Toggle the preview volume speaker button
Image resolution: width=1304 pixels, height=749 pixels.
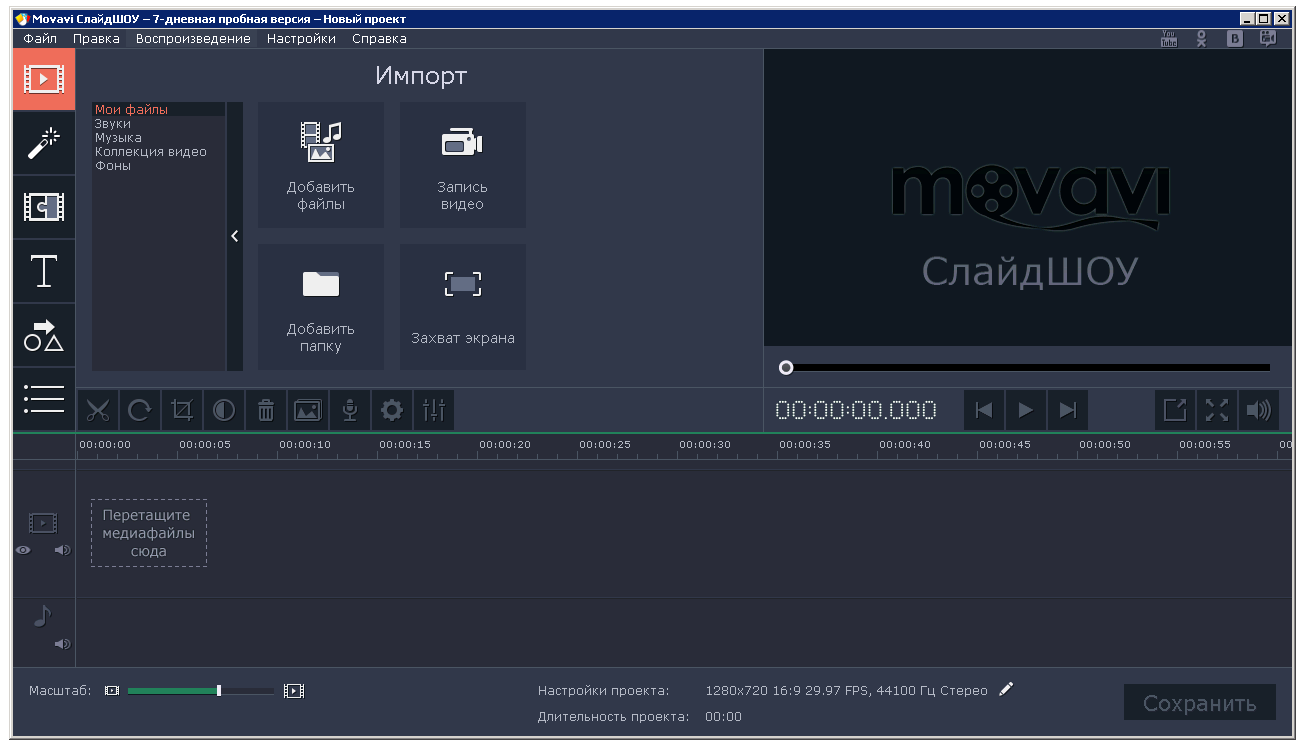[x=1259, y=410]
